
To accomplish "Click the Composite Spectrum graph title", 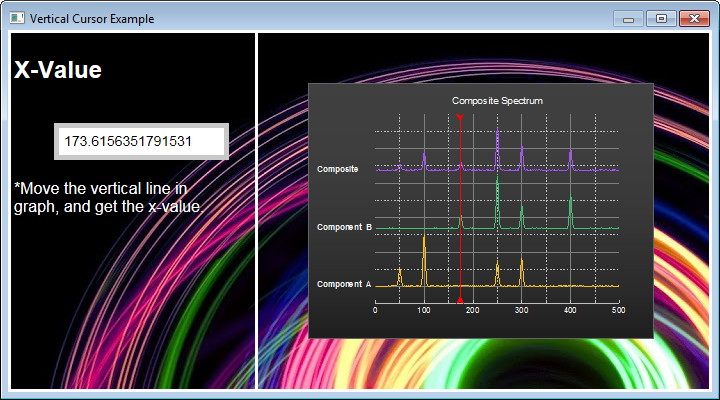I will (x=497, y=101).
